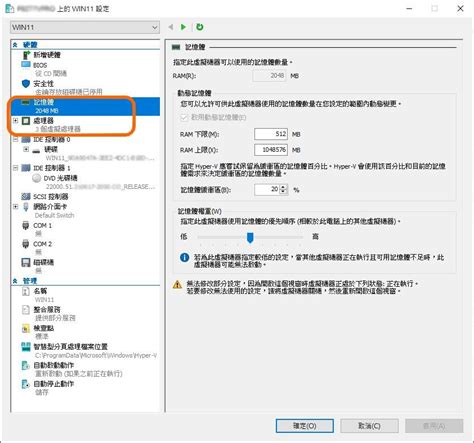Viewport: 474px width, 443px height.
Task: Toggle Enable Dynamic Memory (啟用動態記憶體) checkbox
Action: (184, 117)
